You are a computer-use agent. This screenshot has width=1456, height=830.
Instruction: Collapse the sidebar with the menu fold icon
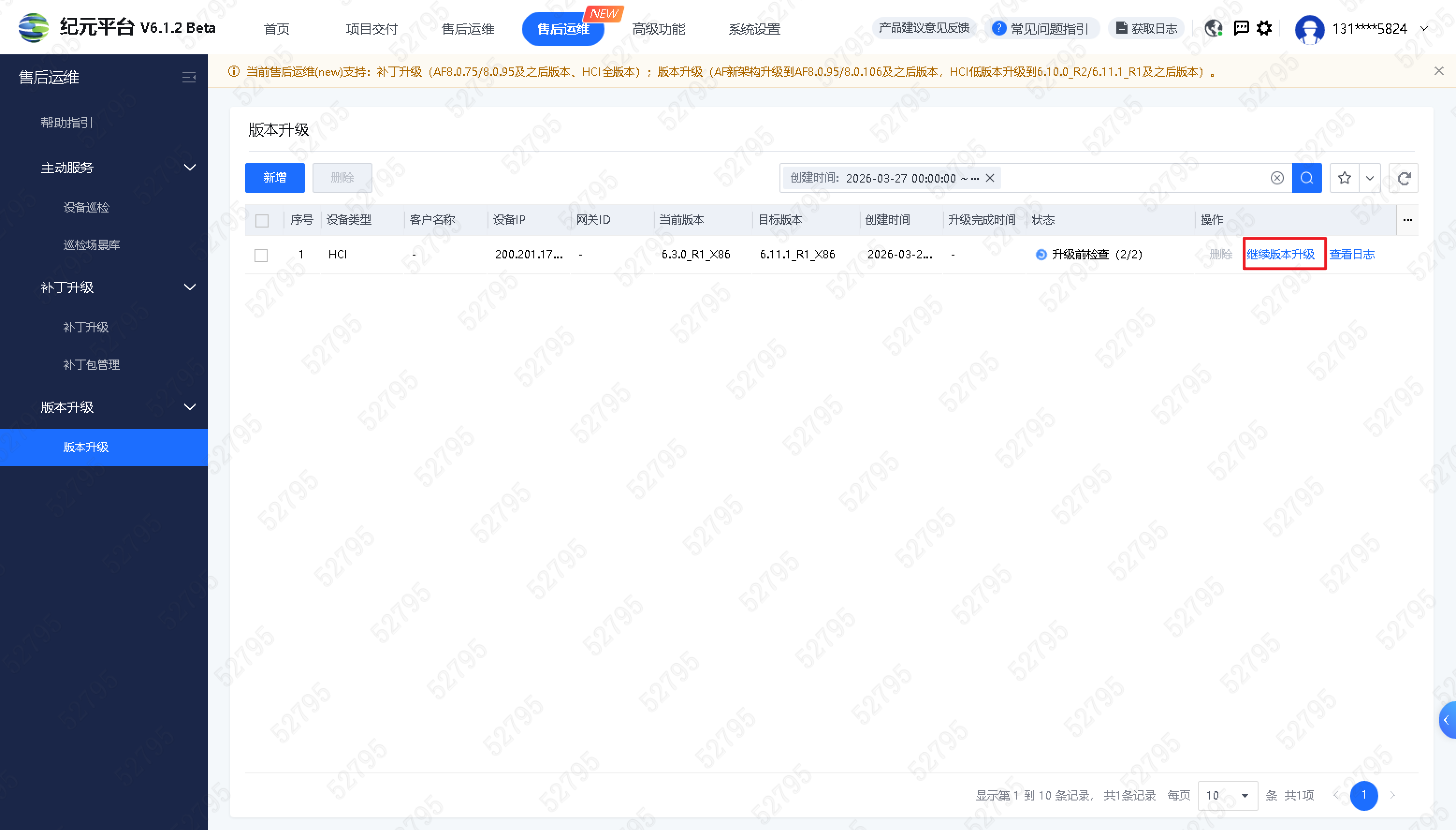coord(189,77)
